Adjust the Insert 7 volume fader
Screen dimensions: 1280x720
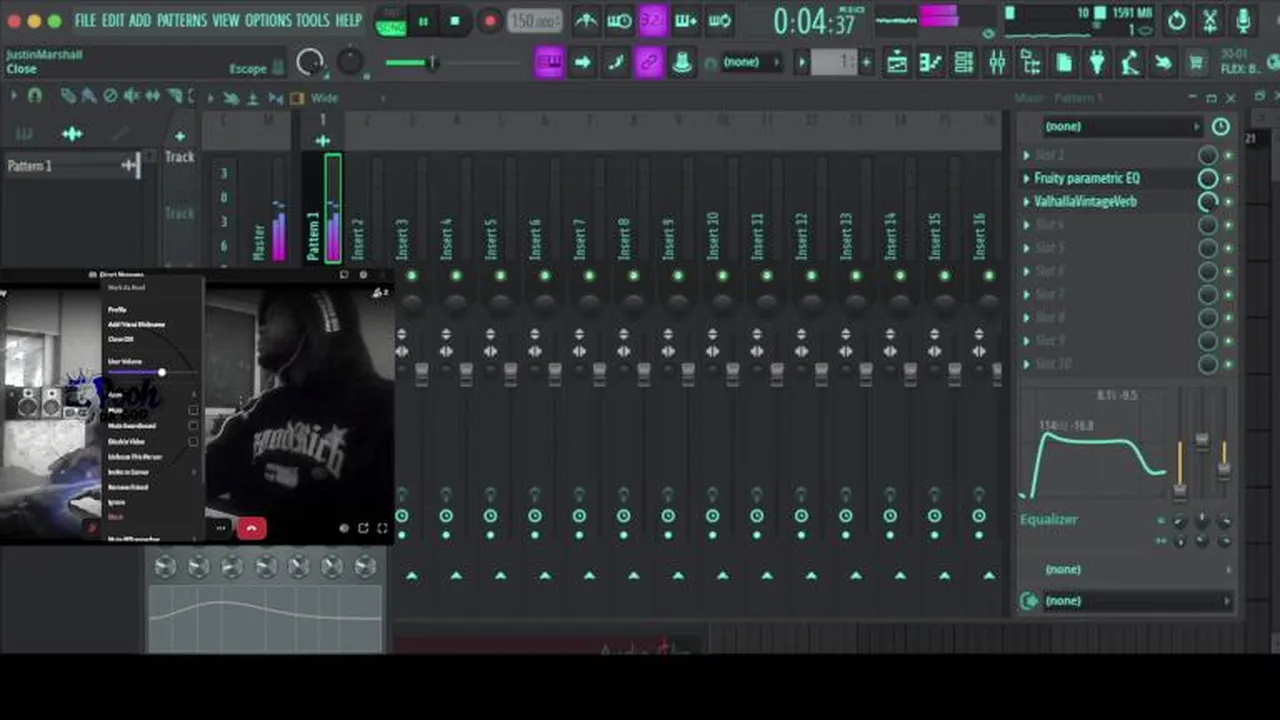click(x=599, y=376)
